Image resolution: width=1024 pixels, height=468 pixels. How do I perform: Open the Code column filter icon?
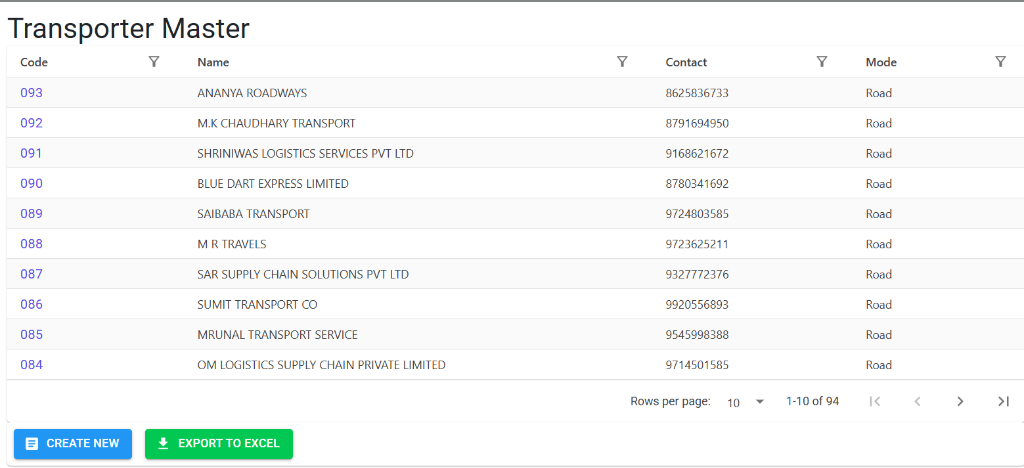[153, 62]
